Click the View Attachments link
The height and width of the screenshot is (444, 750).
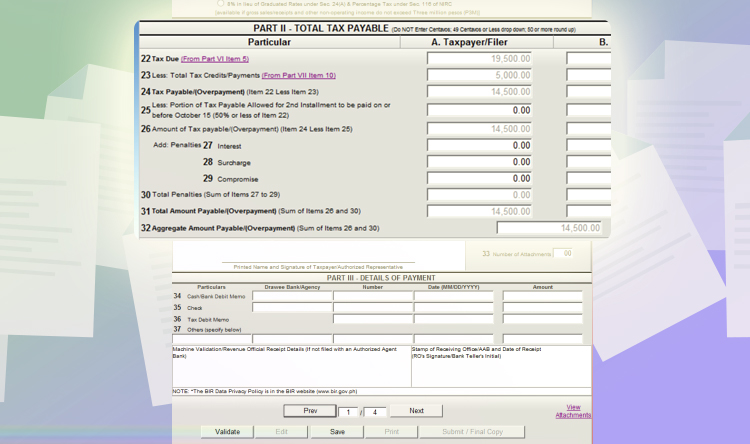pyautogui.click(x=573, y=411)
